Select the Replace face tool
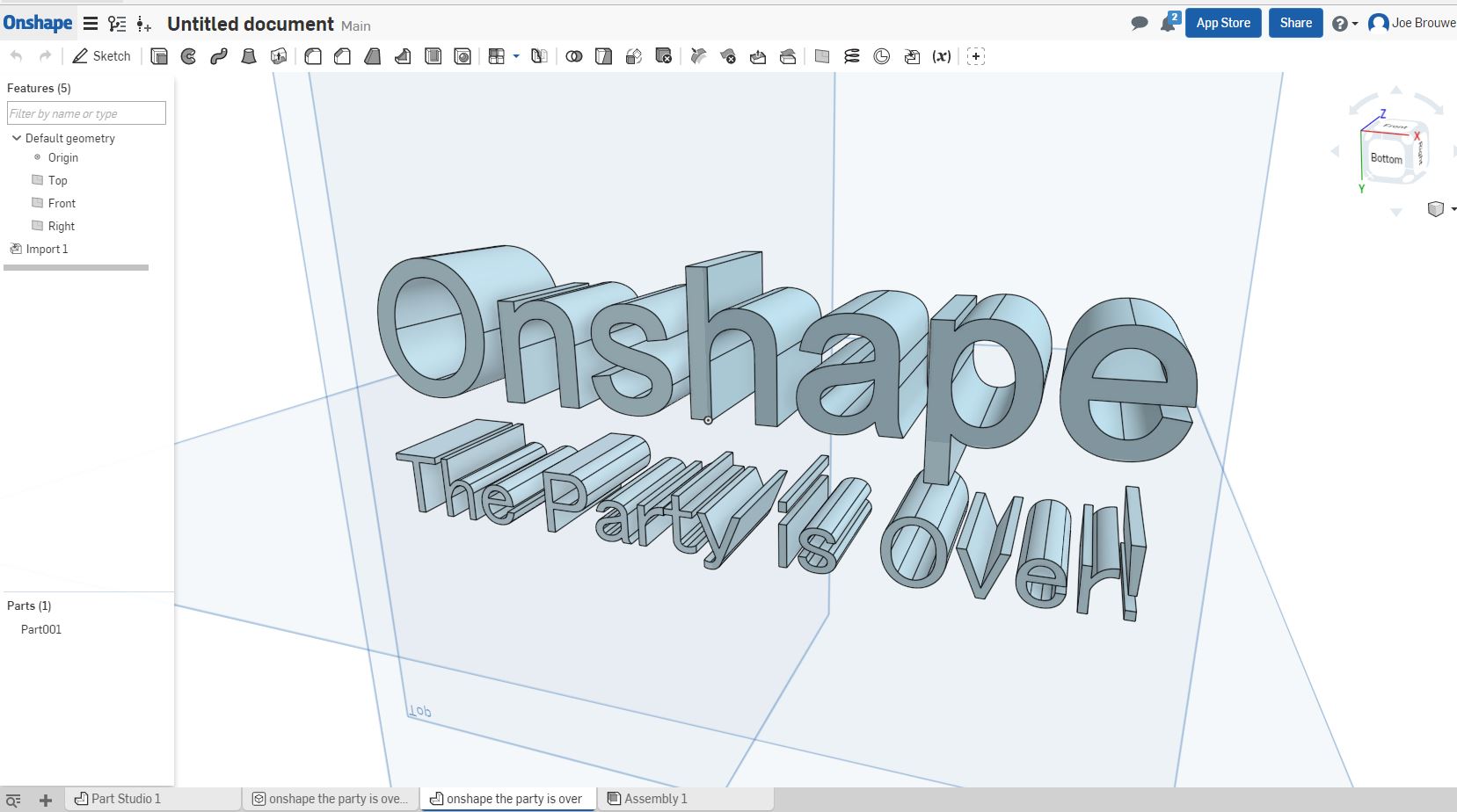1457x812 pixels. coord(788,56)
